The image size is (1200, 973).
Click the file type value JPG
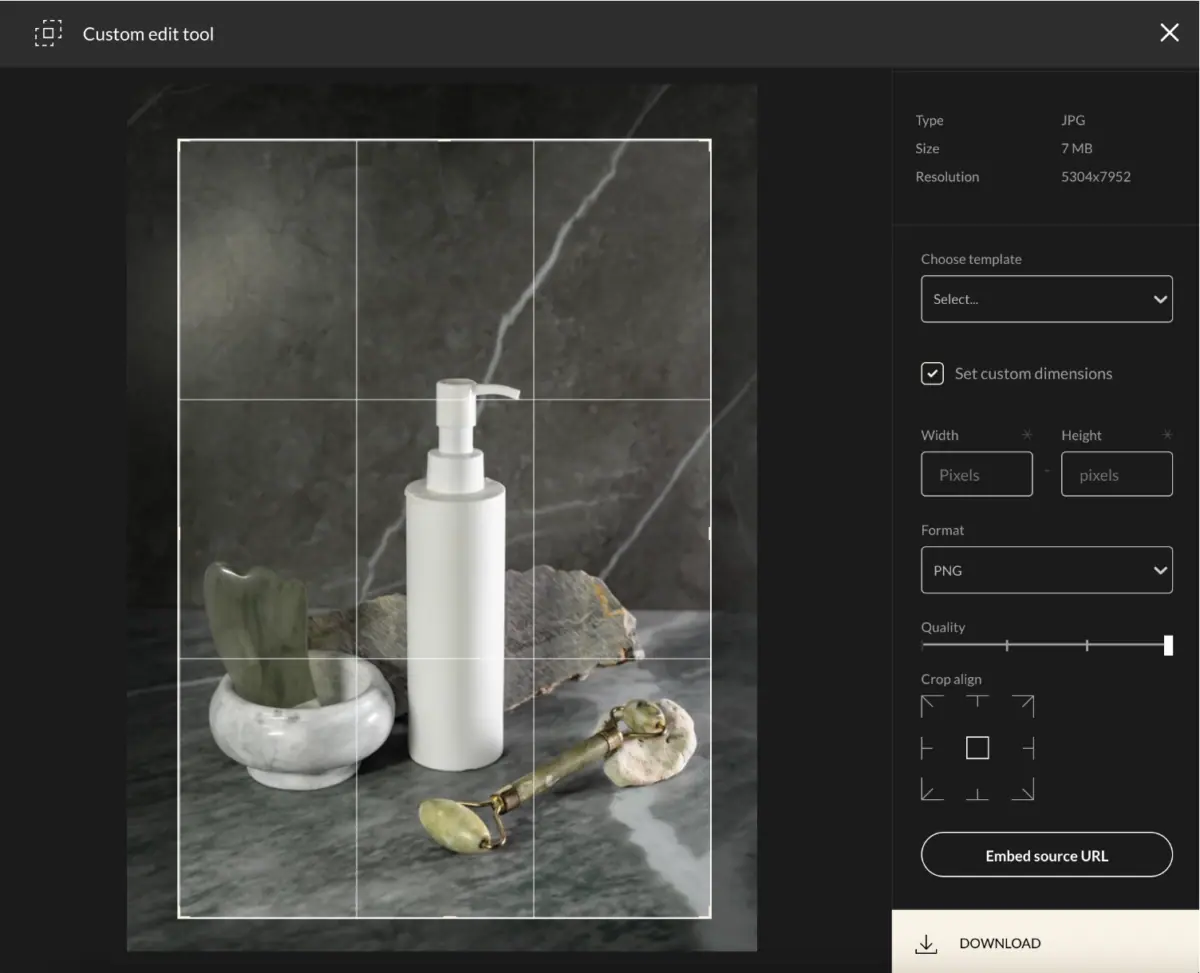1073,120
